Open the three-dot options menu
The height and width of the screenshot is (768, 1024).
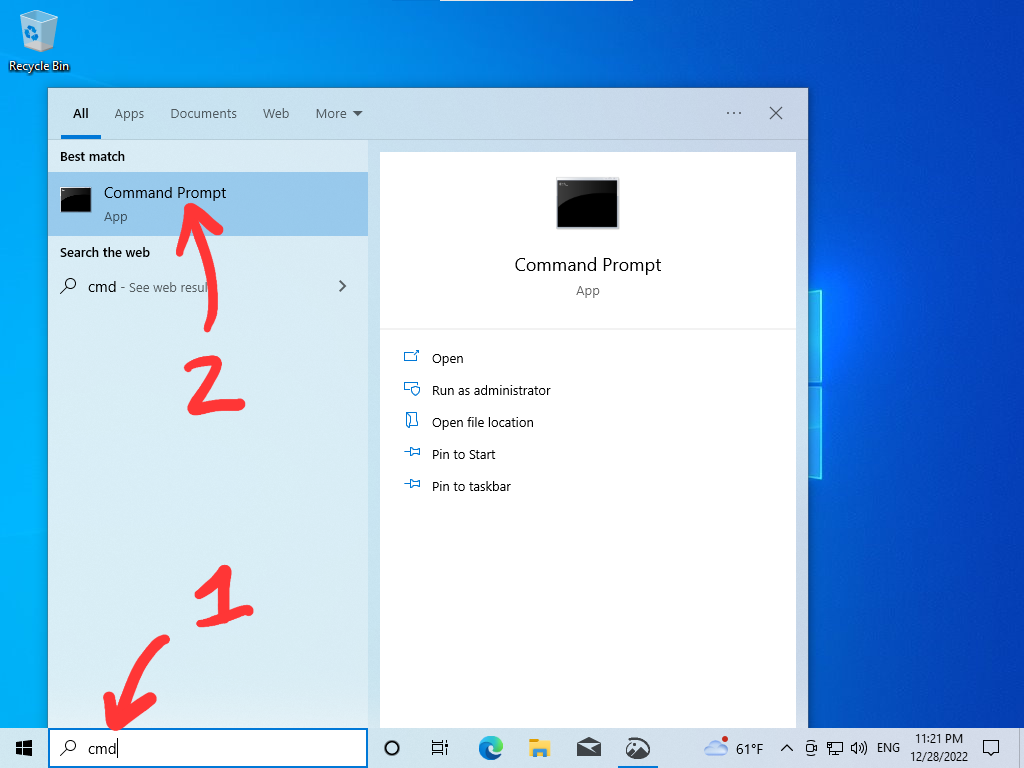click(734, 113)
